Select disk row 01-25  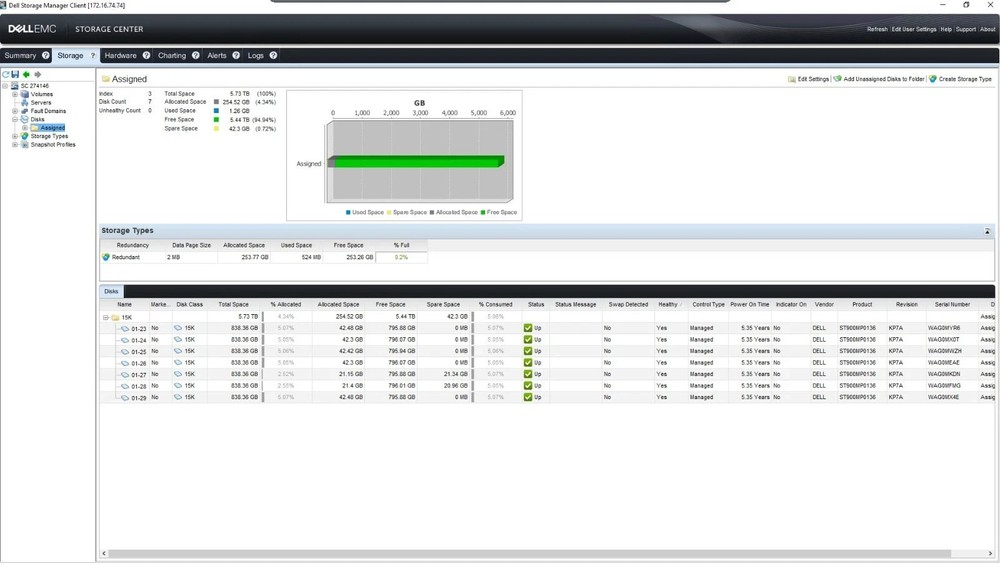(547, 352)
